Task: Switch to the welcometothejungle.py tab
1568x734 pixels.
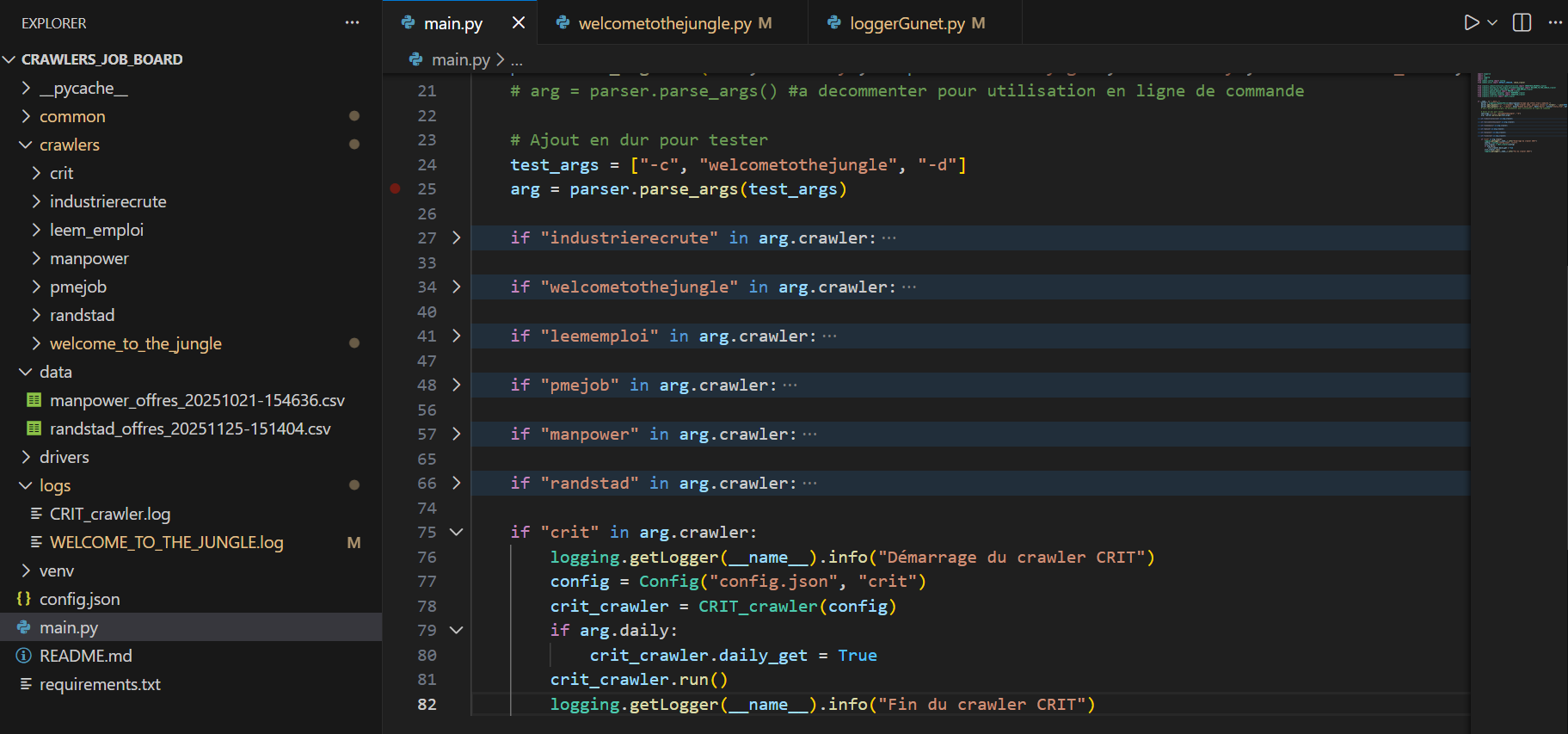Action: (x=673, y=23)
